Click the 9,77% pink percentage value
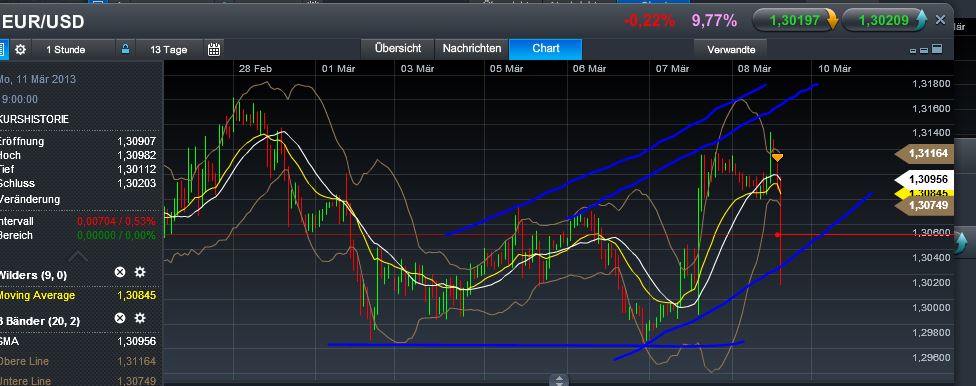 coord(714,21)
